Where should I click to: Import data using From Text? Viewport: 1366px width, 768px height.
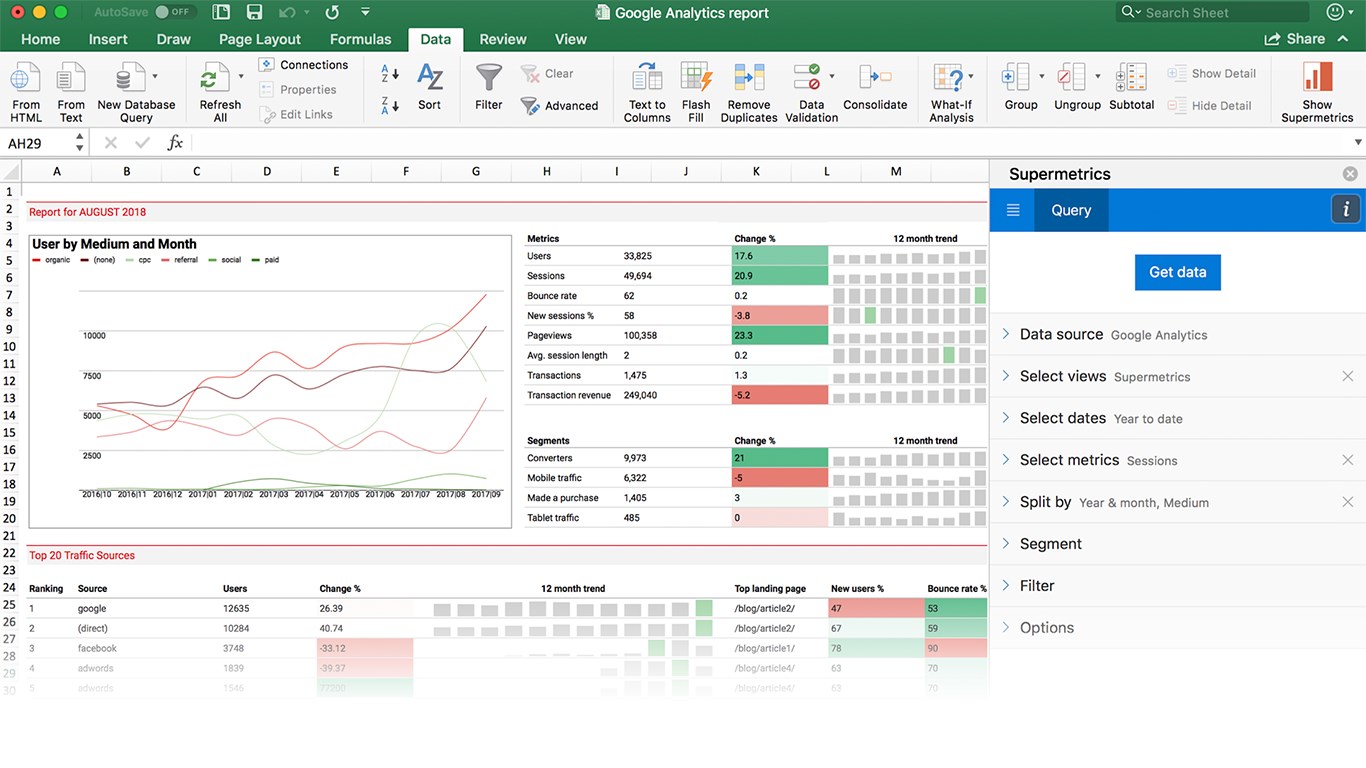pos(71,91)
